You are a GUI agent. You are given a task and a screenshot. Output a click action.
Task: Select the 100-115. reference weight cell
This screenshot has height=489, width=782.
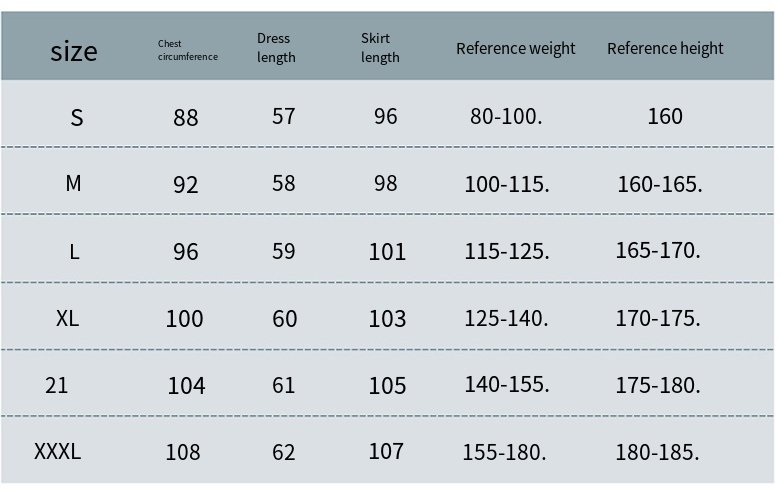pyautogui.click(x=507, y=184)
